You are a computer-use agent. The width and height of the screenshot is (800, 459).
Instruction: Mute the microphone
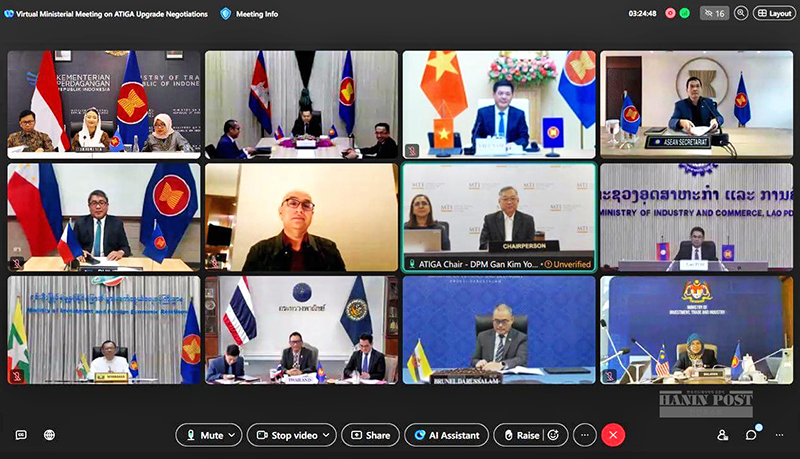click(x=203, y=435)
